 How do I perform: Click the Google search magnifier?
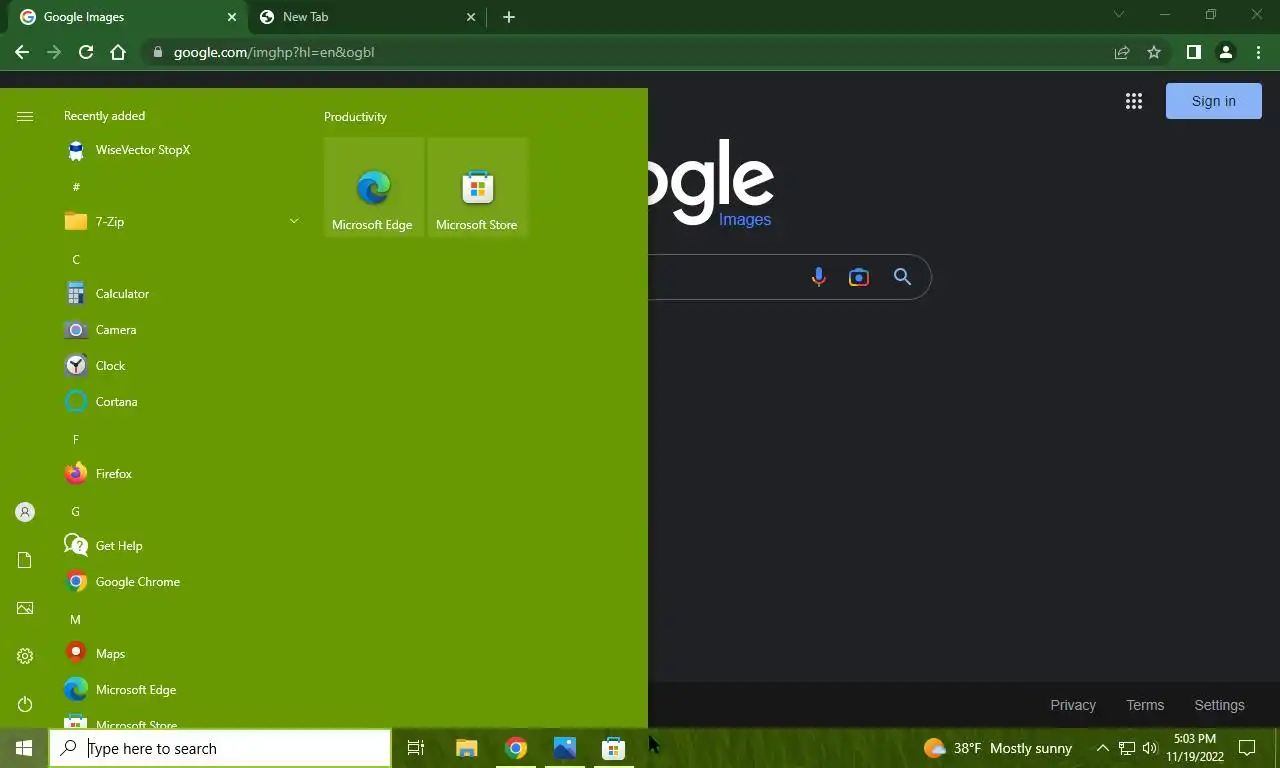(x=903, y=277)
